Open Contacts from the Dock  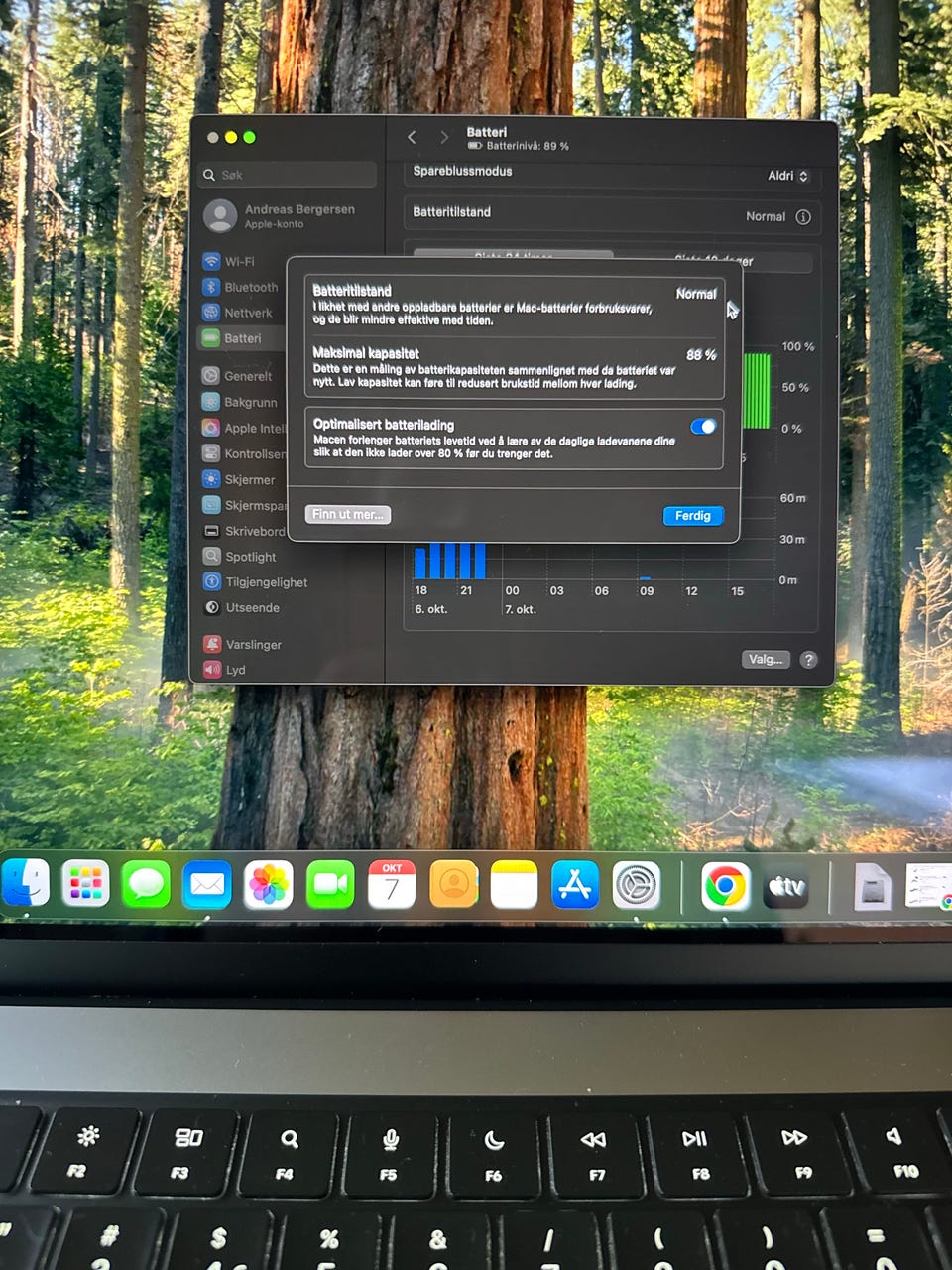click(x=453, y=884)
